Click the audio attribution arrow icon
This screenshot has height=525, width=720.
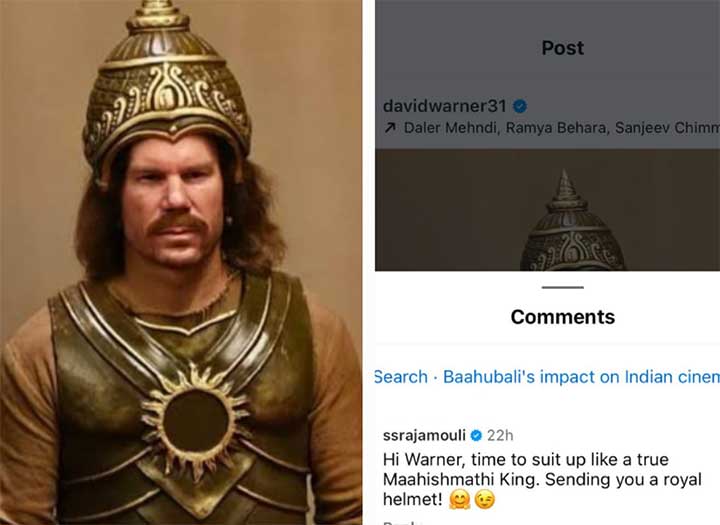[x=390, y=128]
